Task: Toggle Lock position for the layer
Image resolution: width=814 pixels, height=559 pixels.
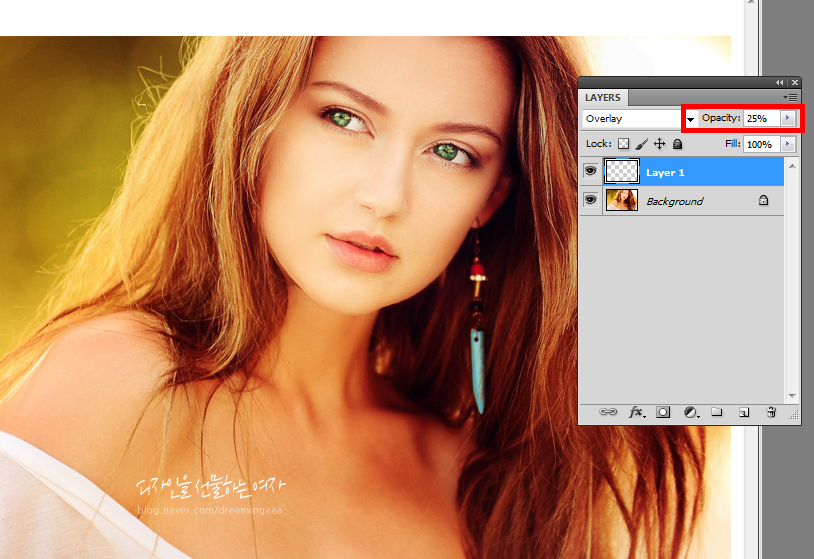Action: coord(660,144)
